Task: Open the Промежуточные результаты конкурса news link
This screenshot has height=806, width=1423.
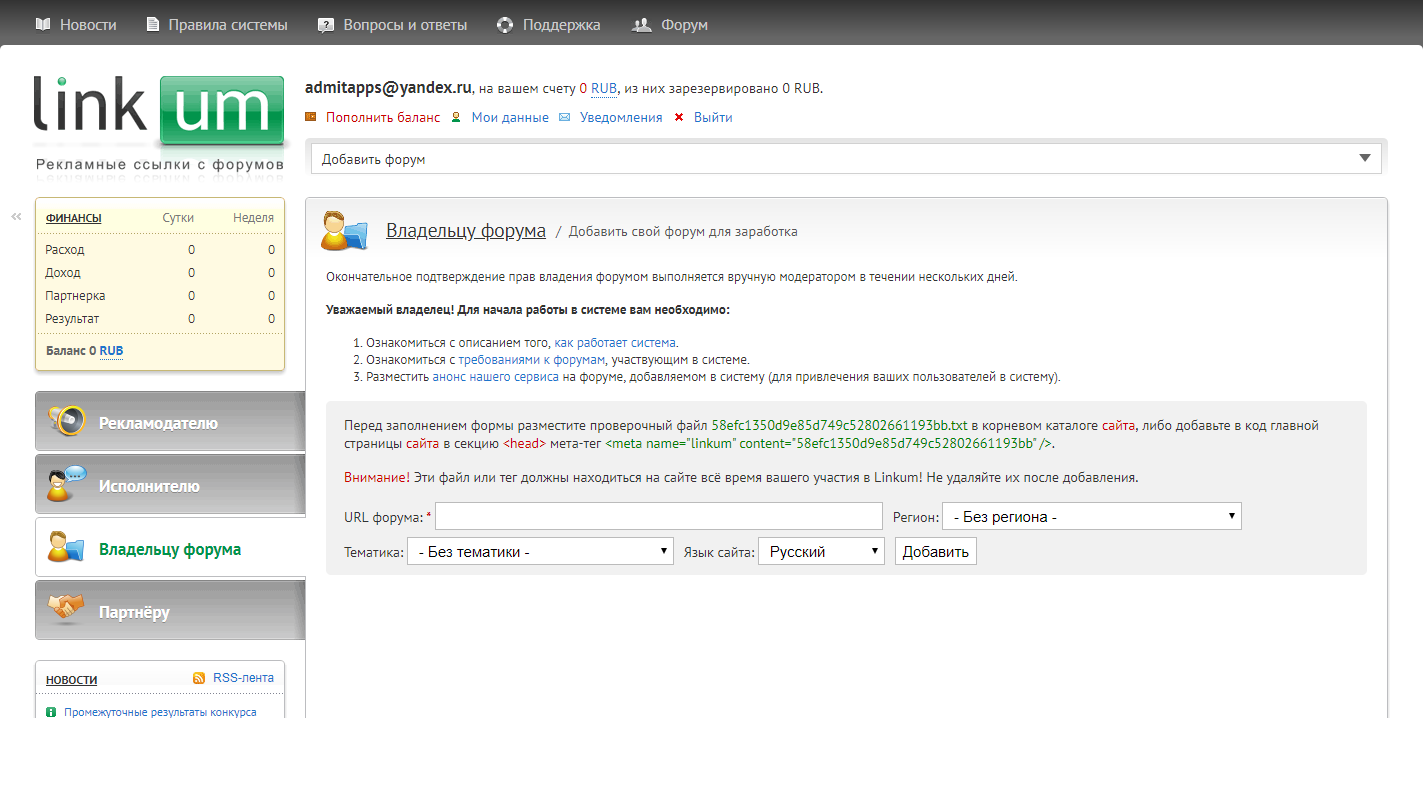Action: (x=160, y=713)
